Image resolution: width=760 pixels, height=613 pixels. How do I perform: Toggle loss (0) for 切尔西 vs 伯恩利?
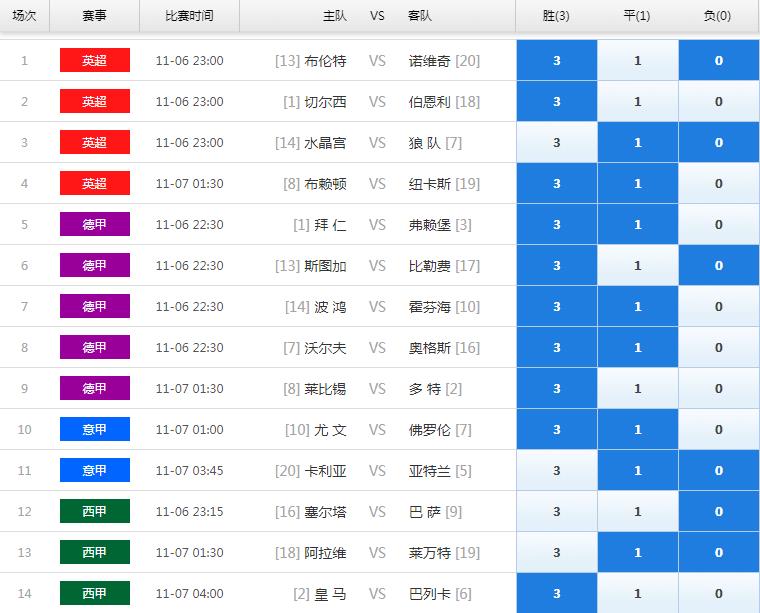(719, 101)
